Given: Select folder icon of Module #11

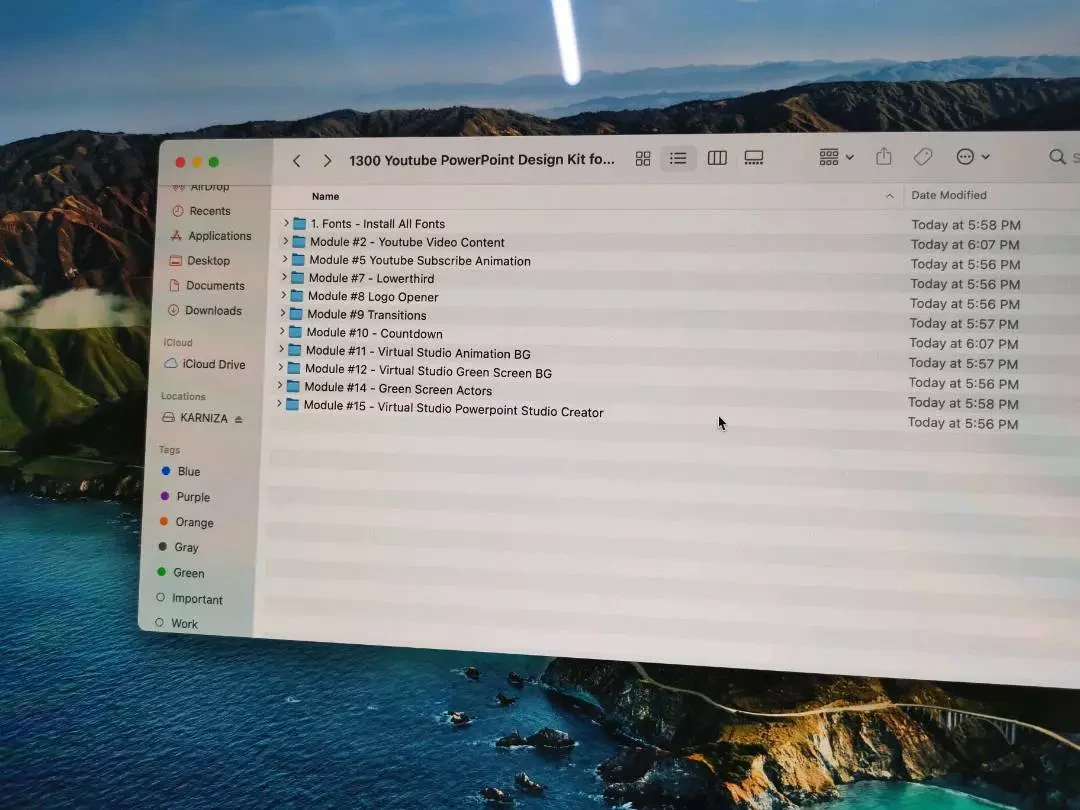Looking at the screenshot, I should pos(295,350).
